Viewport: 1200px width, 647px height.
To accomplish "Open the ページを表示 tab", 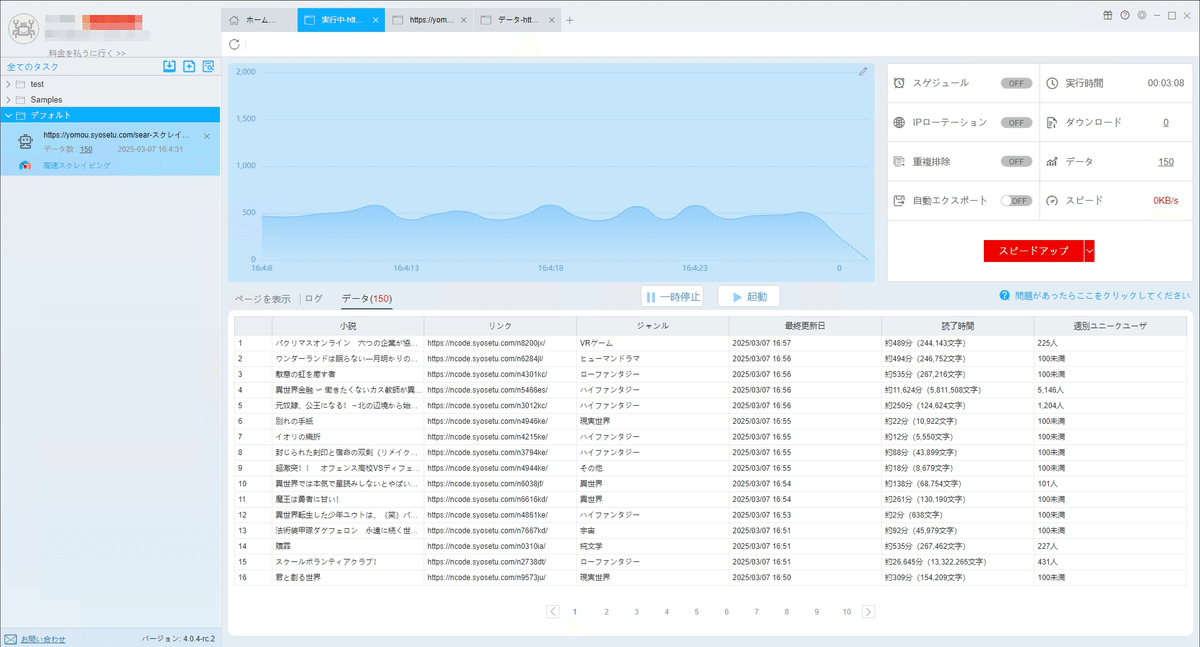I will click(x=263, y=298).
